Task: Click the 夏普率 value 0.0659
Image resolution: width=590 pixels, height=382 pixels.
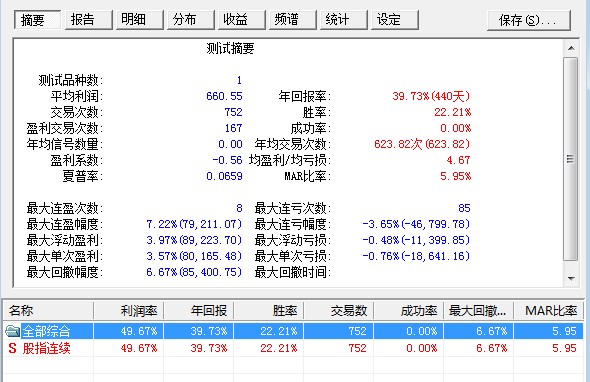Action: click(x=224, y=176)
